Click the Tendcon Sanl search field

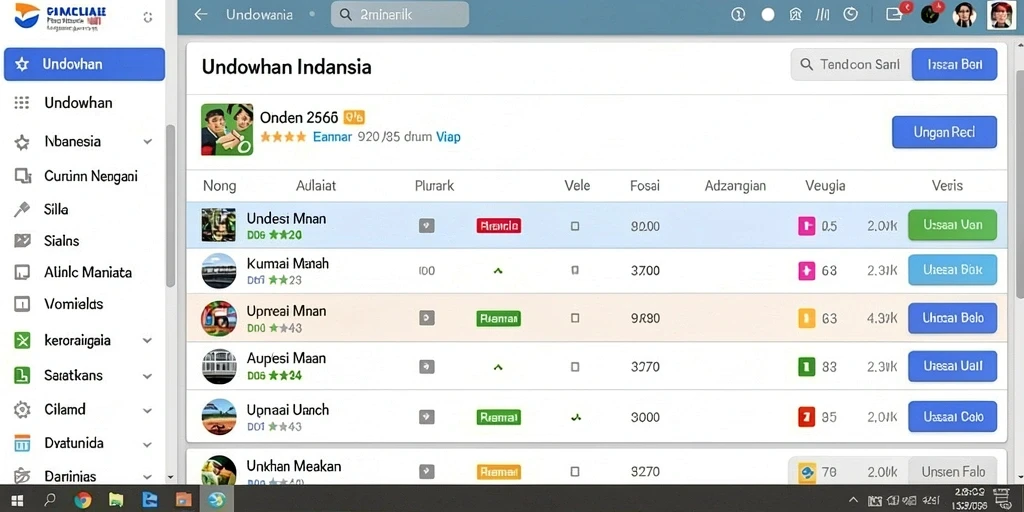click(x=851, y=65)
